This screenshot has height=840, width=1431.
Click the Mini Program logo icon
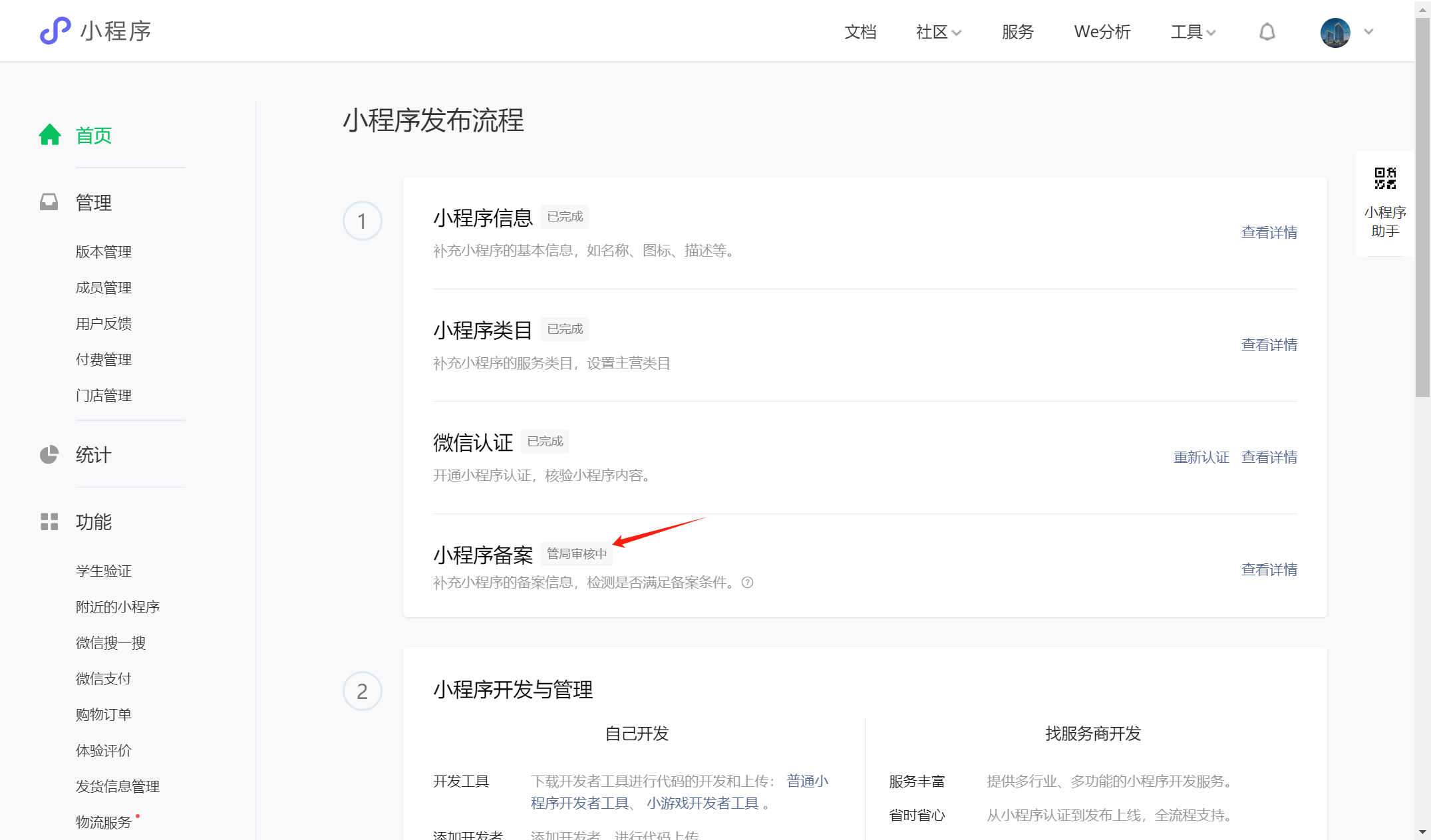[x=55, y=31]
